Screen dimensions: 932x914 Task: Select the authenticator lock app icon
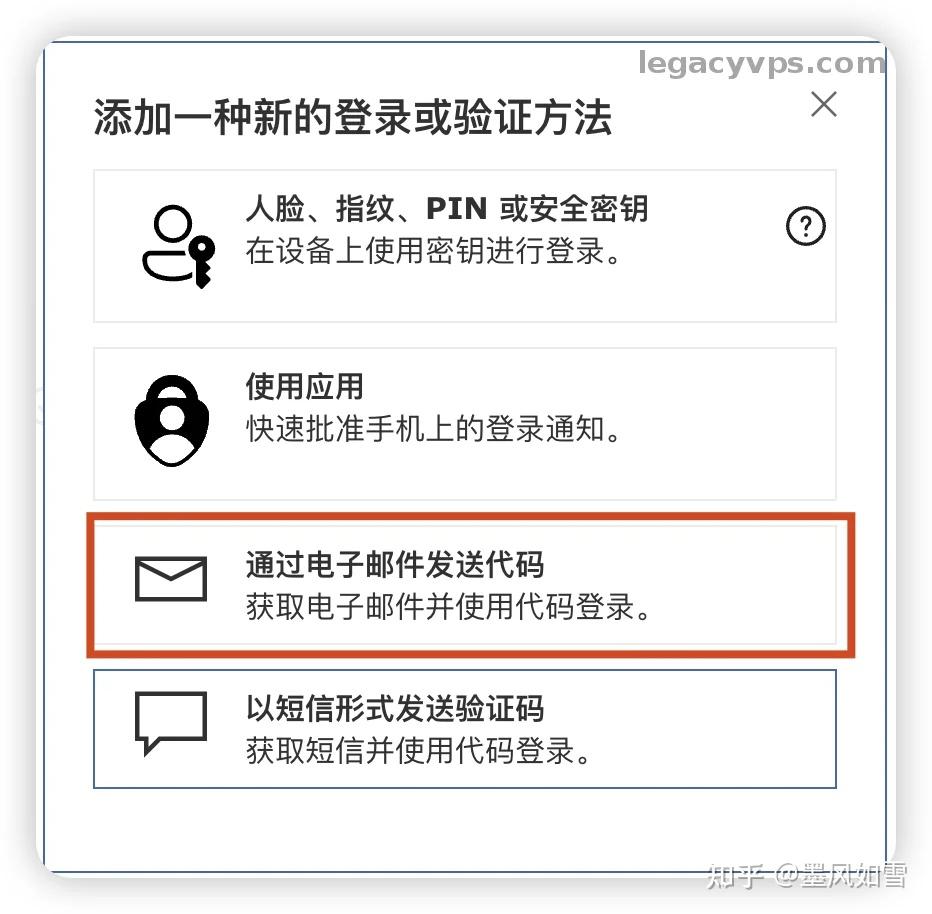(172, 421)
